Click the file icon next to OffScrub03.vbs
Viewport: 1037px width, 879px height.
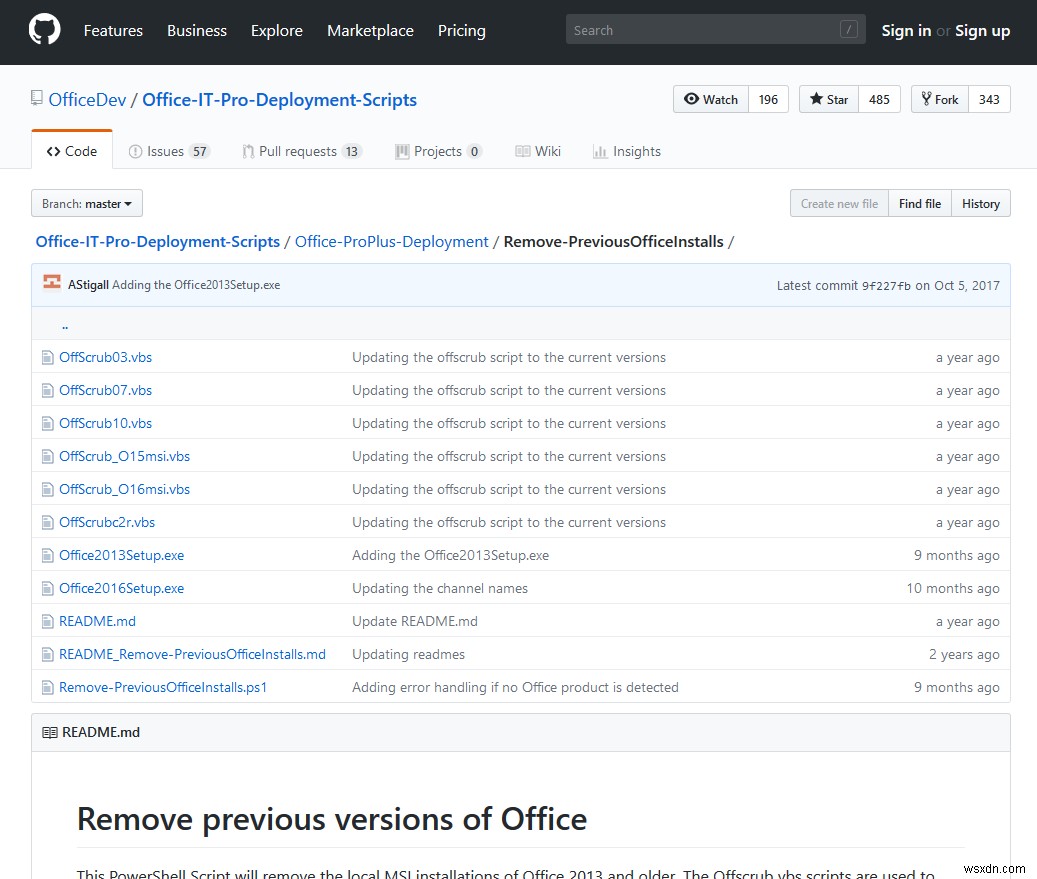[47, 357]
